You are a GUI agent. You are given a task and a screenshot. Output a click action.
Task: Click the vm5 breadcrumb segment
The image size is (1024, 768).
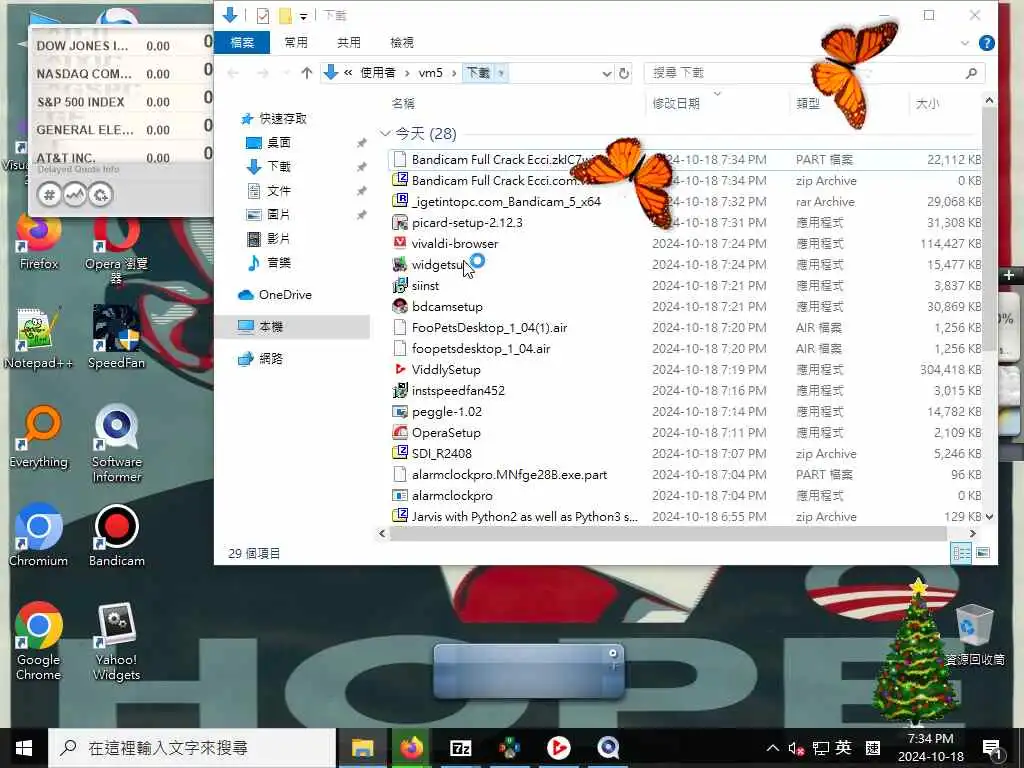click(430, 73)
